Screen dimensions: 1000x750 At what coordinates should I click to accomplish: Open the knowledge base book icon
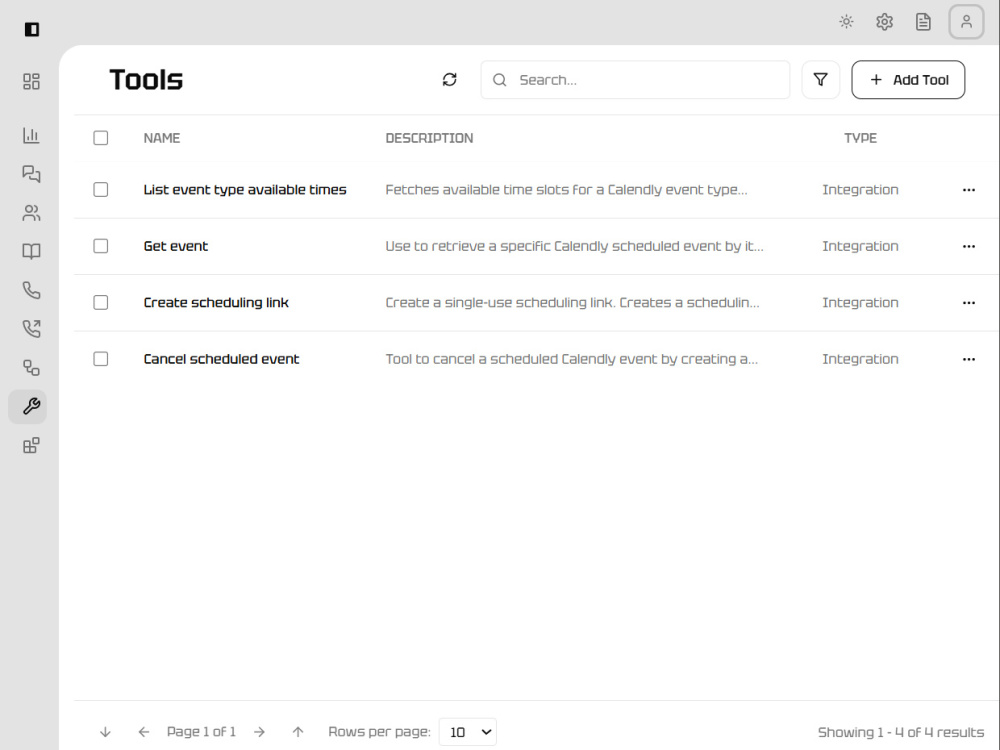[x=31, y=251]
